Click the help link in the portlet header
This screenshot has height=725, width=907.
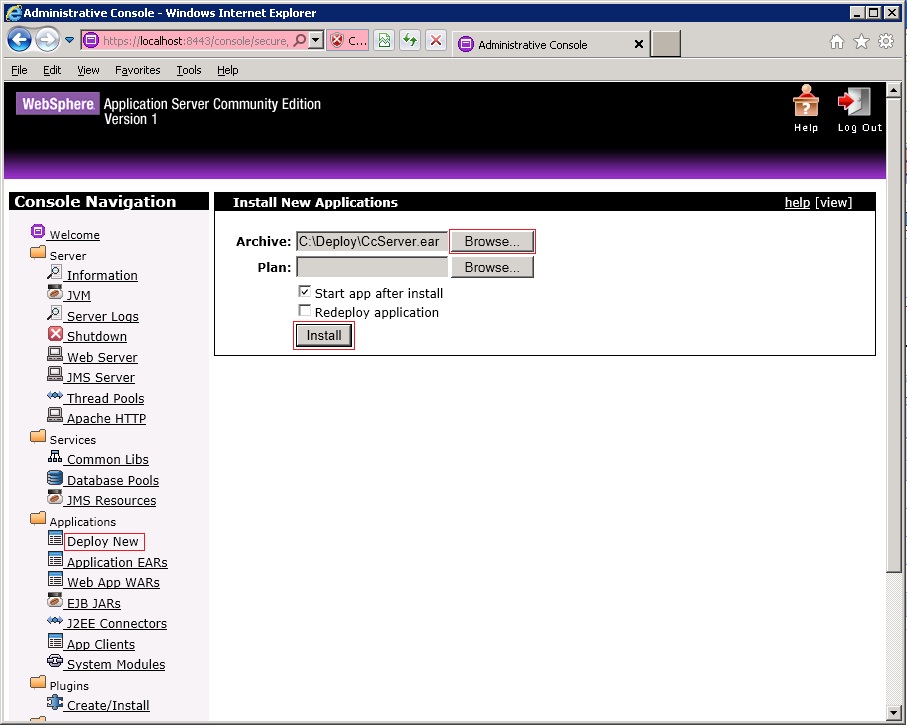pos(797,202)
